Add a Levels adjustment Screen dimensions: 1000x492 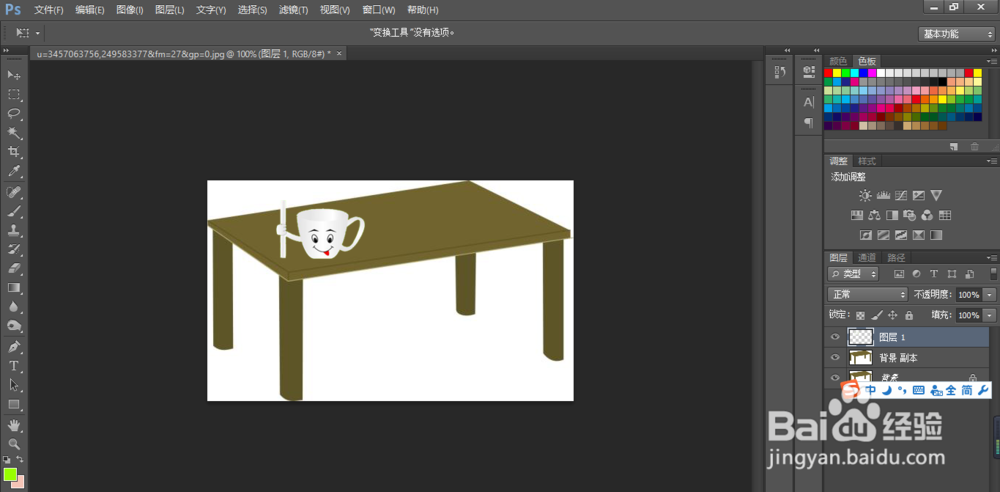[883, 195]
